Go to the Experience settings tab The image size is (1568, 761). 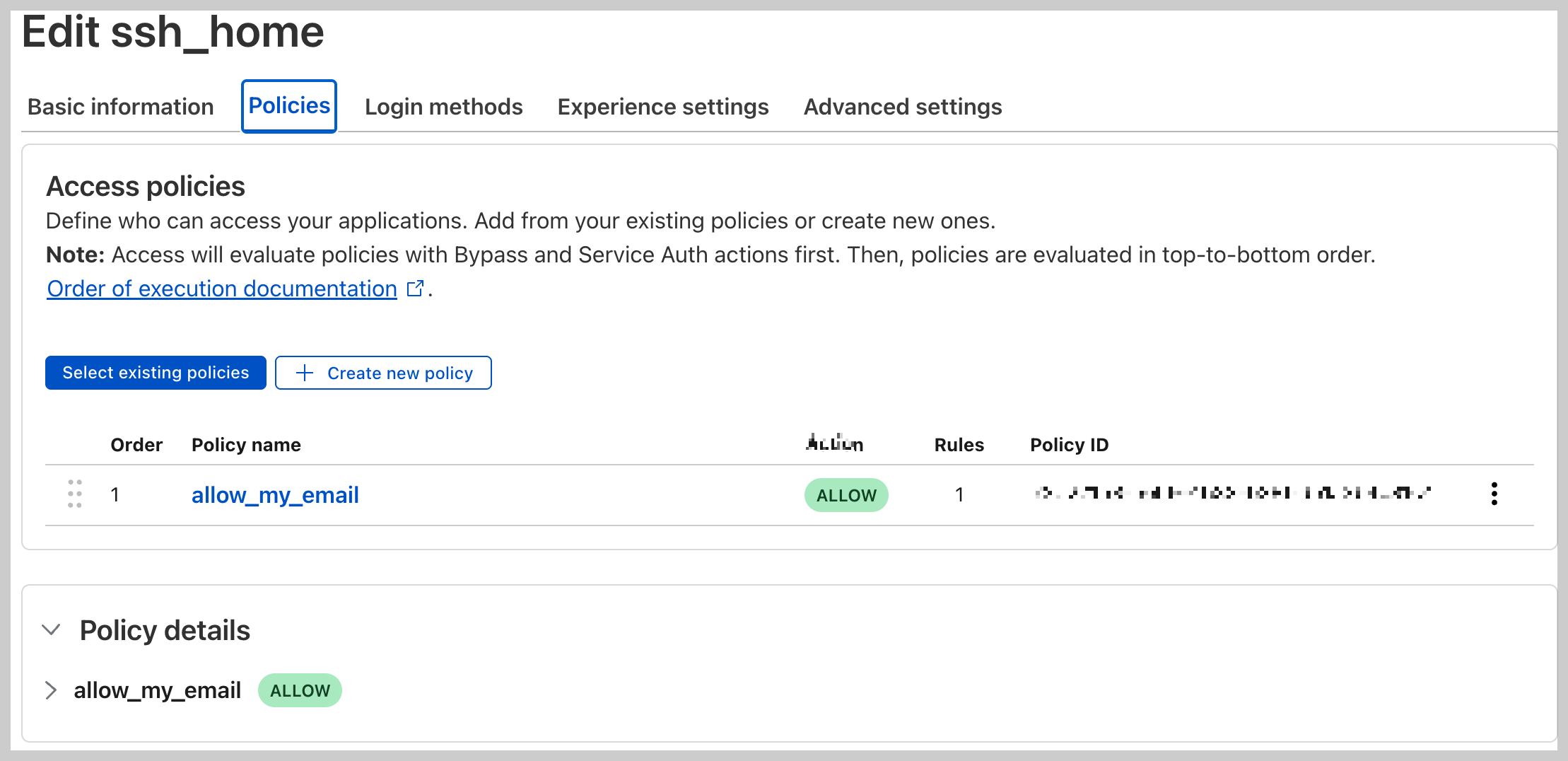coord(663,107)
